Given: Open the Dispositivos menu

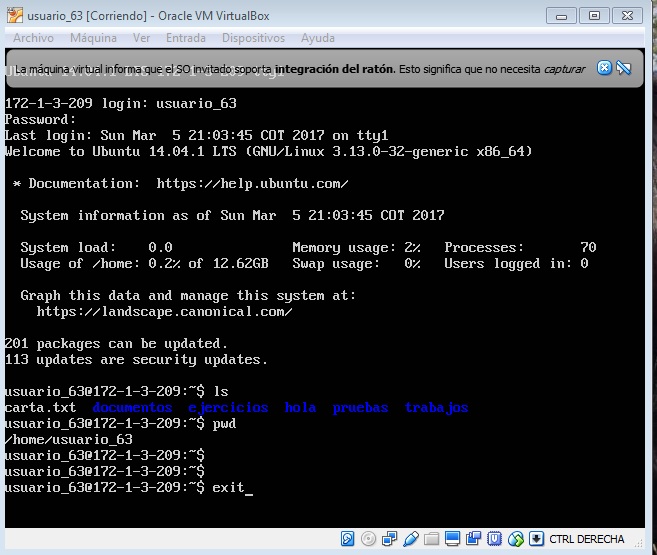Looking at the screenshot, I should point(253,38).
